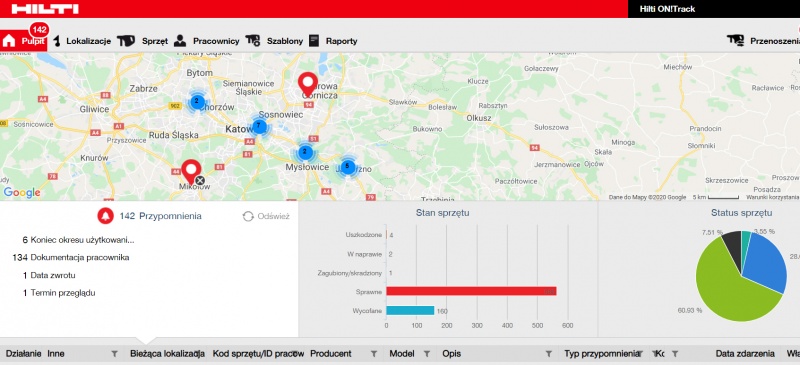The width and height of the screenshot is (800, 365).
Task: Click the cluster marker showing 7 near Katowice
Action: click(x=259, y=126)
